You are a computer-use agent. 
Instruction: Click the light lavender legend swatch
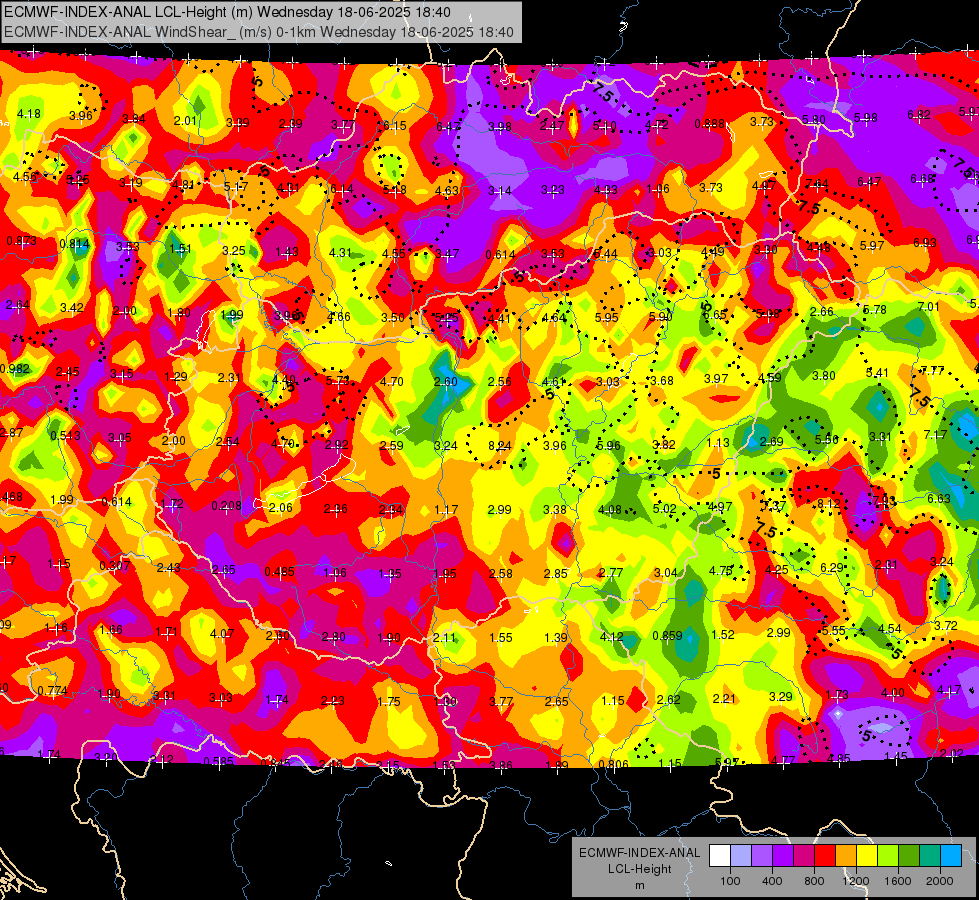click(x=741, y=855)
